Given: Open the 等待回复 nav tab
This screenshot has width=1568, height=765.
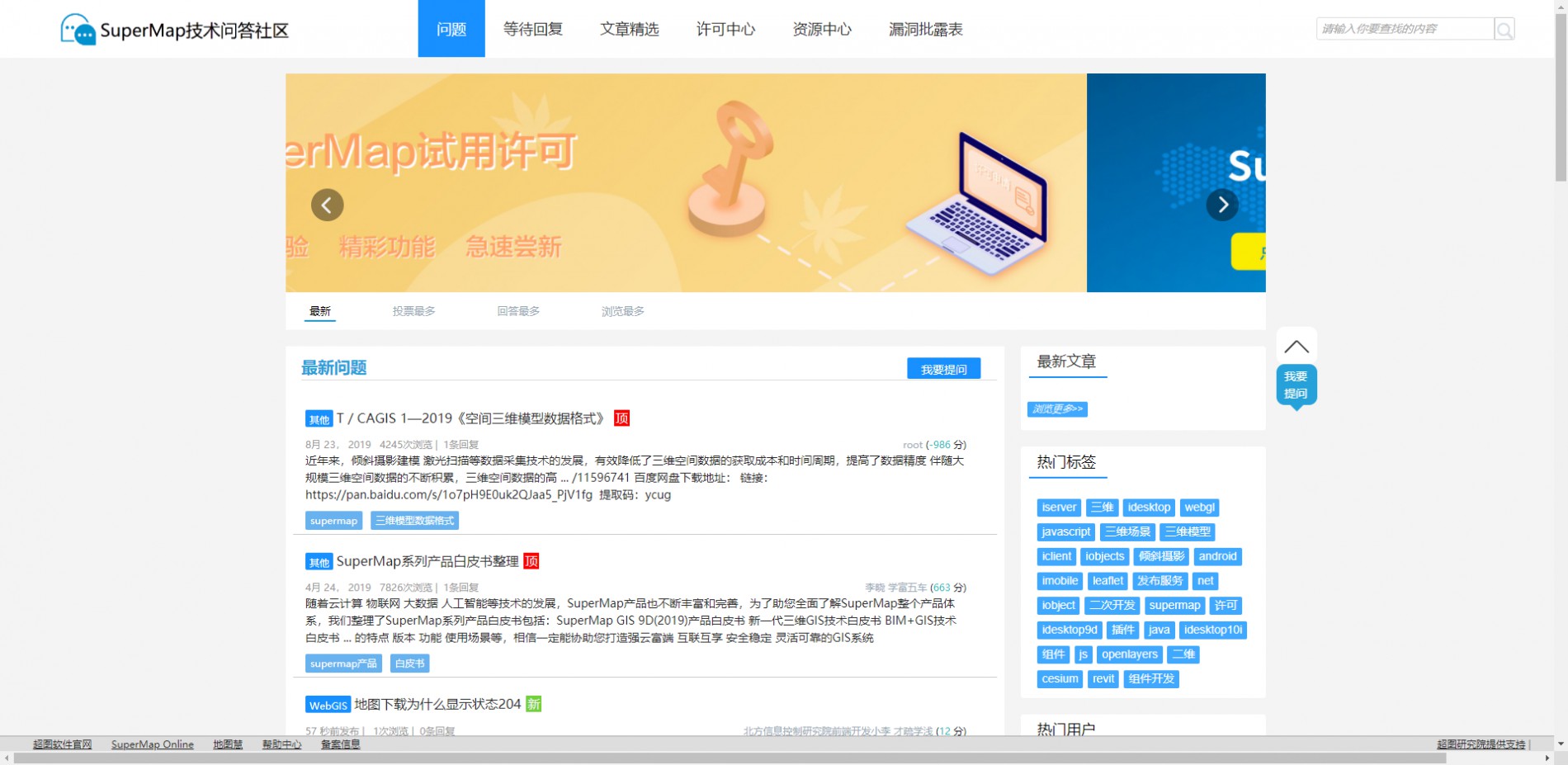Looking at the screenshot, I should pos(533,30).
